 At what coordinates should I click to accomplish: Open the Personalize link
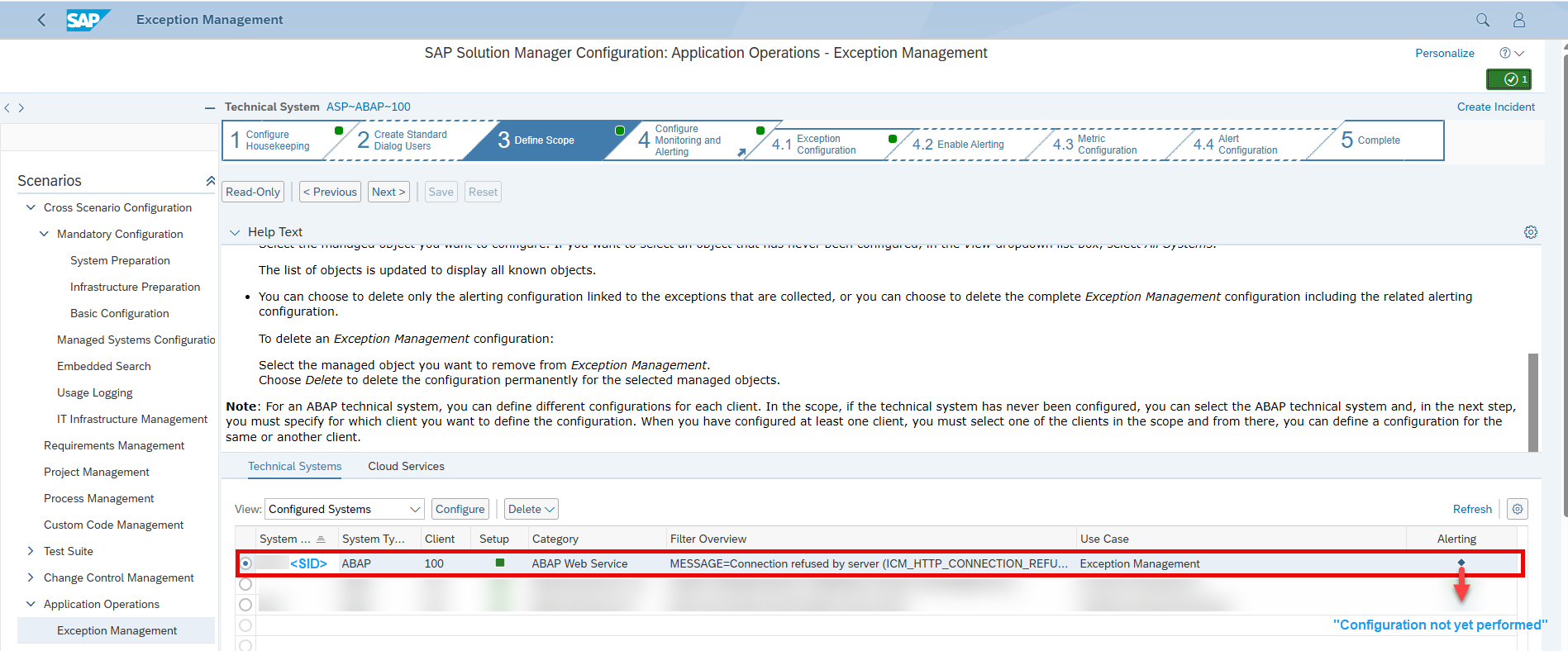1445,53
